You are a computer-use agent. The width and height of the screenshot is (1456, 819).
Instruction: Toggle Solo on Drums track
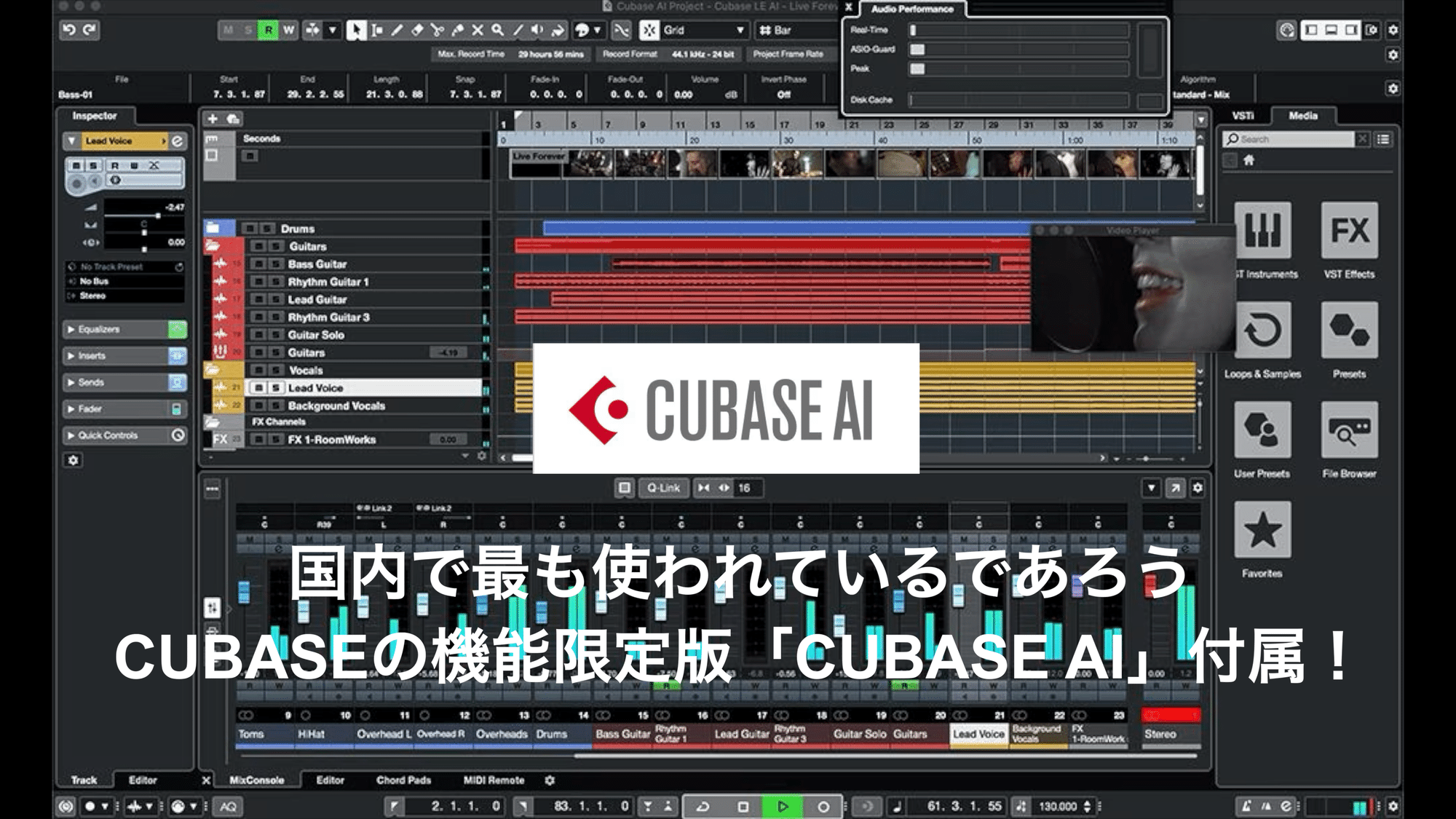tap(267, 229)
